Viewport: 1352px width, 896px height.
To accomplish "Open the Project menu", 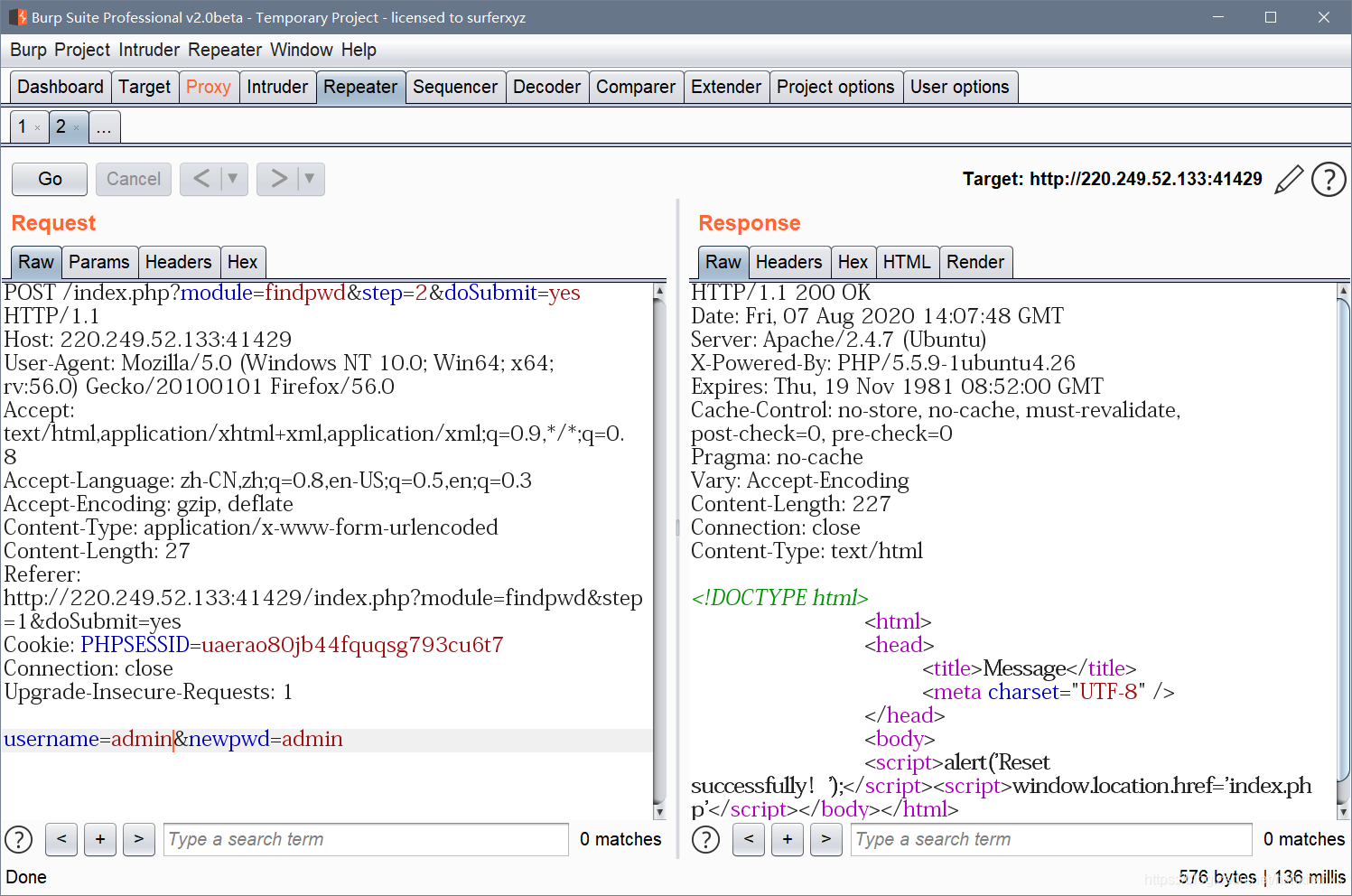I will pos(82,50).
